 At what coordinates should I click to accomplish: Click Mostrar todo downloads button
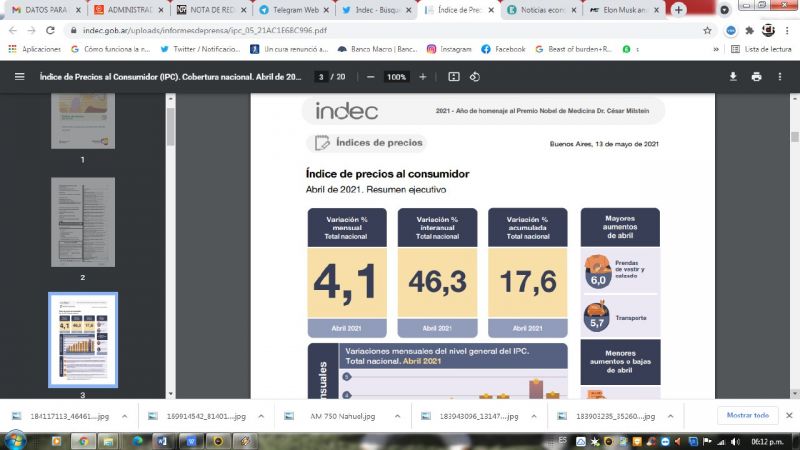coord(747,415)
